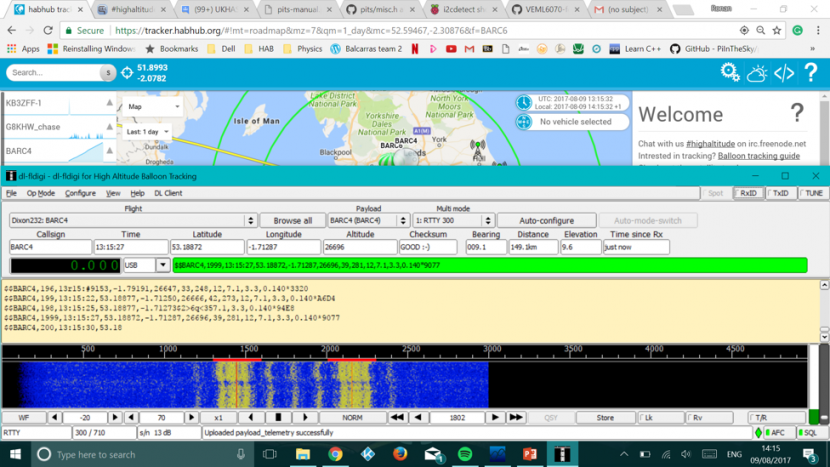Click the NORM waterfall speed button
This screenshot has height=467, width=830.
[352, 418]
